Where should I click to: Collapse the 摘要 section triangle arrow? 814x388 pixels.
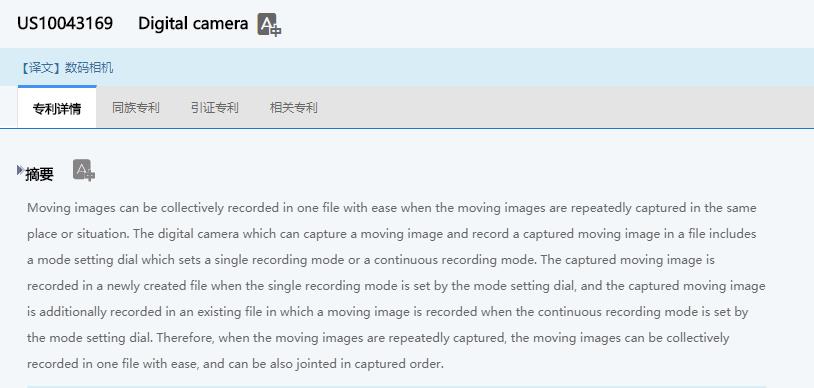(20, 170)
